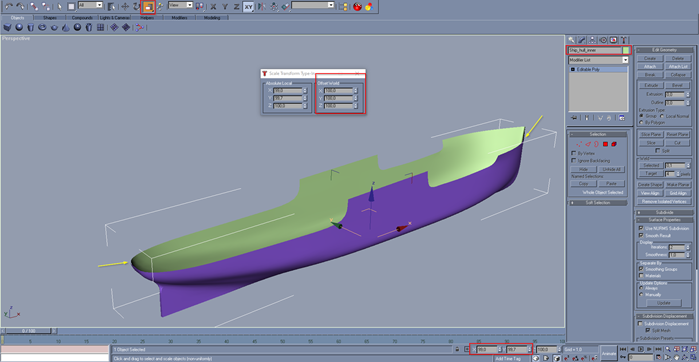
Task: Toggle the Split checkbox under Slice
Action: (x=658, y=151)
